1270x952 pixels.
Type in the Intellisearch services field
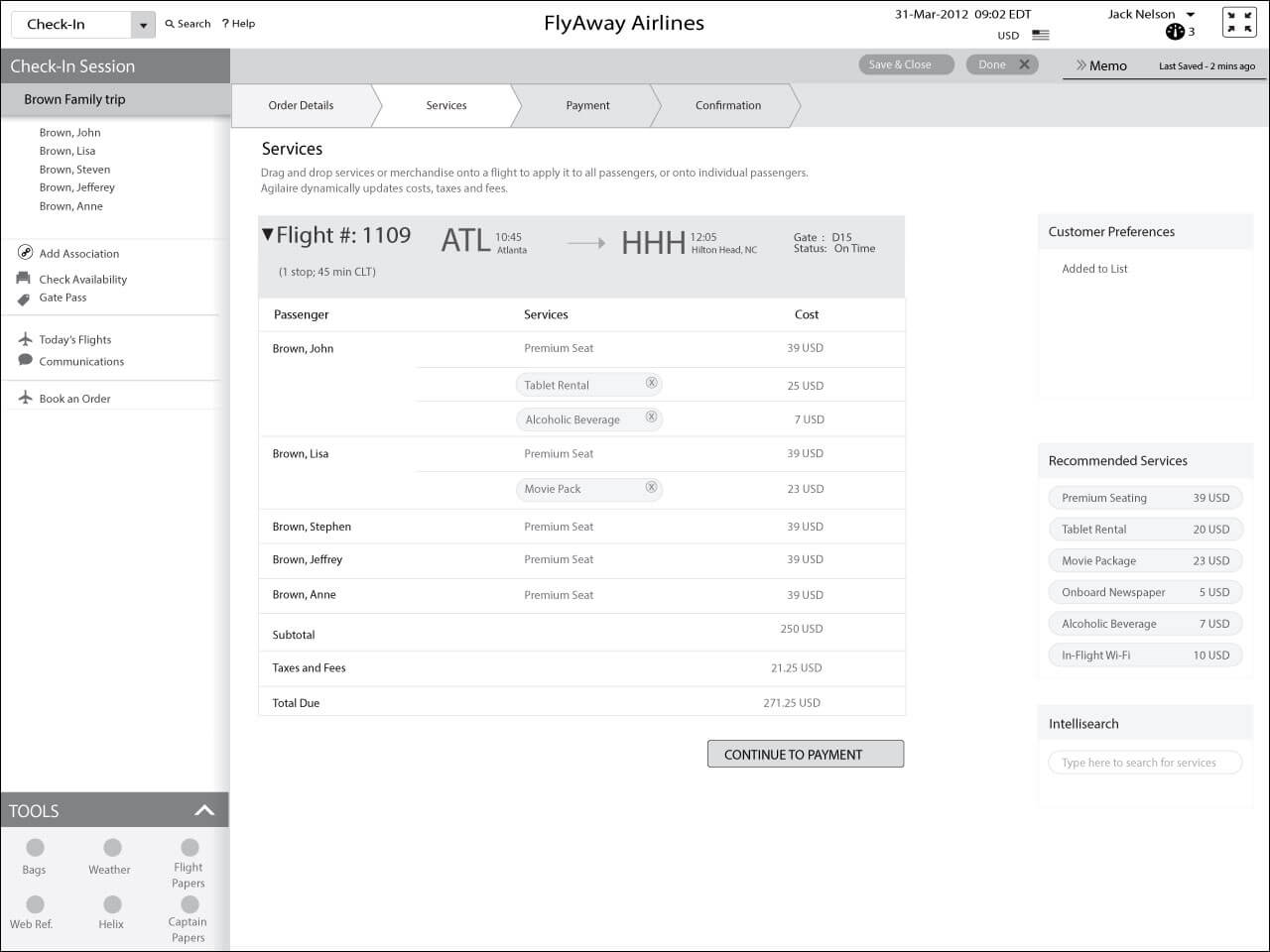coord(1145,762)
